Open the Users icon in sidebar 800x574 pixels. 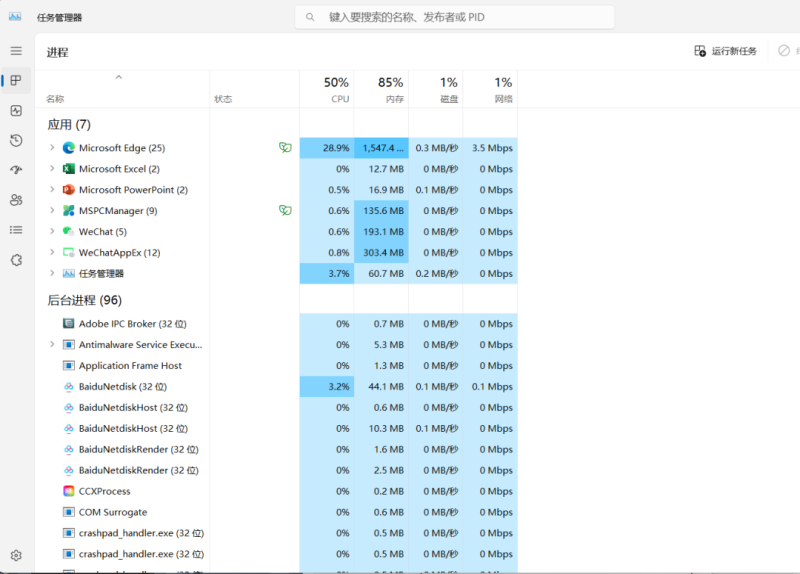click(16, 199)
